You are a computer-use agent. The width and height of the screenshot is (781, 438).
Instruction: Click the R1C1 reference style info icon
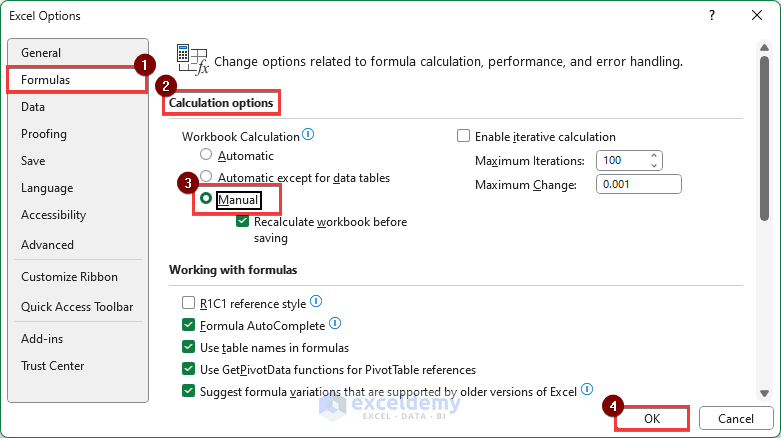pyautogui.click(x=316, y=301)
